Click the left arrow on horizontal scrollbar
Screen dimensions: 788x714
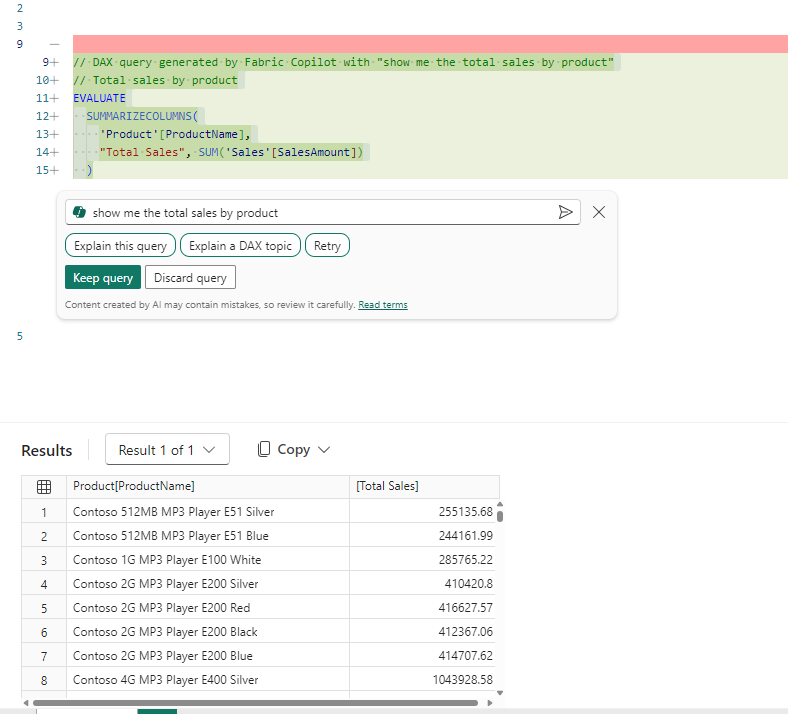[x=26, y=703]
